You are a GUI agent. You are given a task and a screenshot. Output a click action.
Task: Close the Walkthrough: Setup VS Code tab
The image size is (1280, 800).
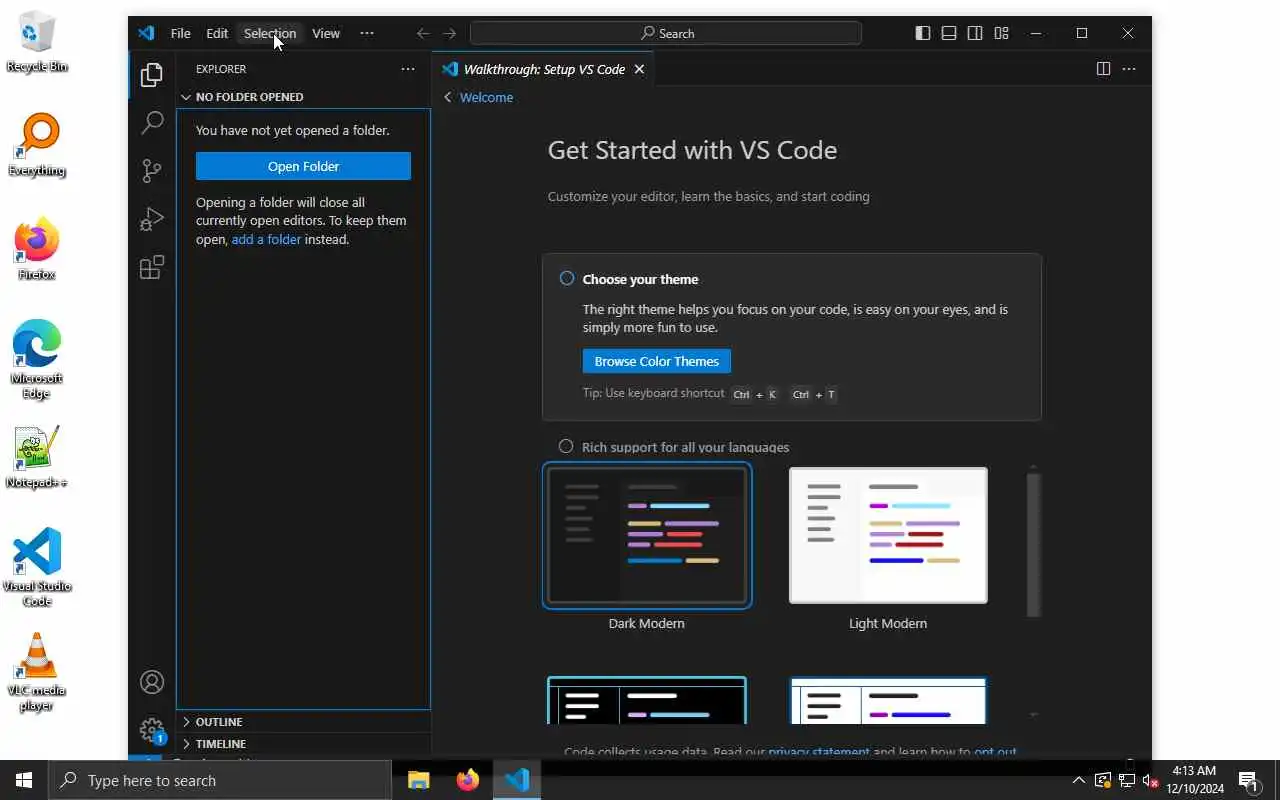coord(639,69)
